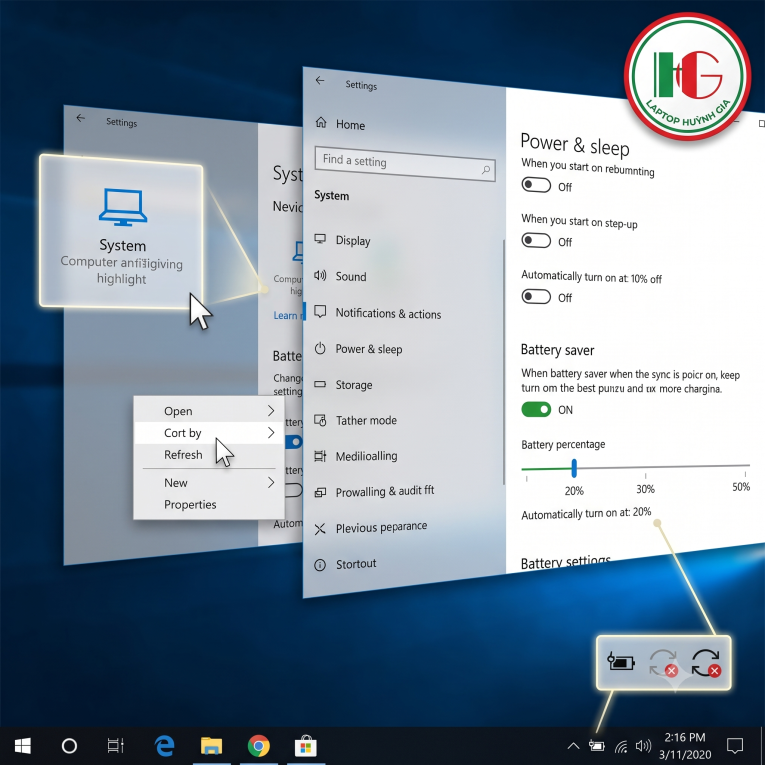The width and height of the screenshot is (765, 765).
Task: Click the Medilioalling icon
Action: tap(320, 456)
